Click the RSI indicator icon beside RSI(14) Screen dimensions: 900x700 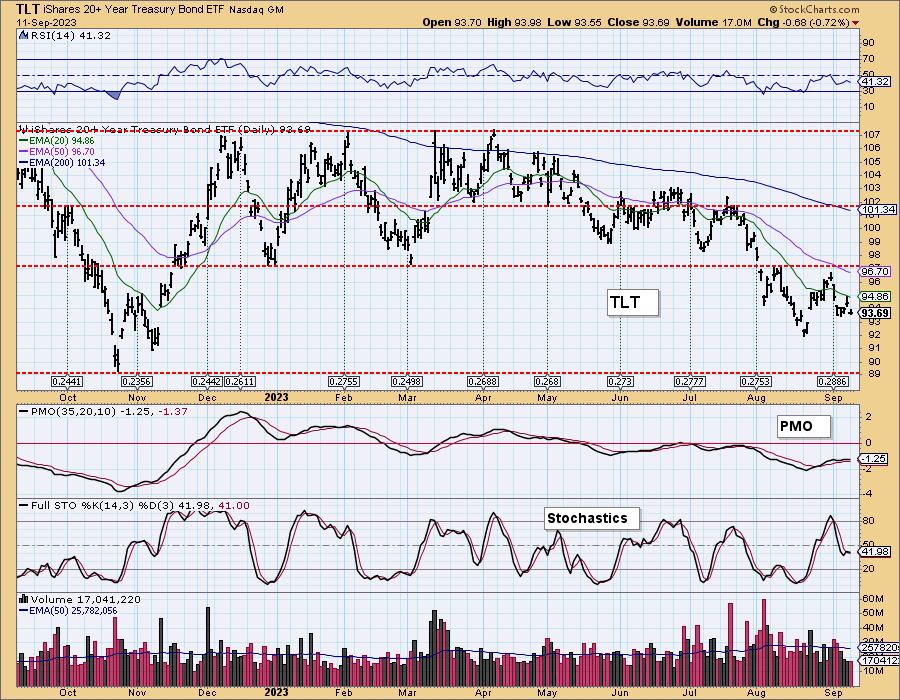click(24, 35)
